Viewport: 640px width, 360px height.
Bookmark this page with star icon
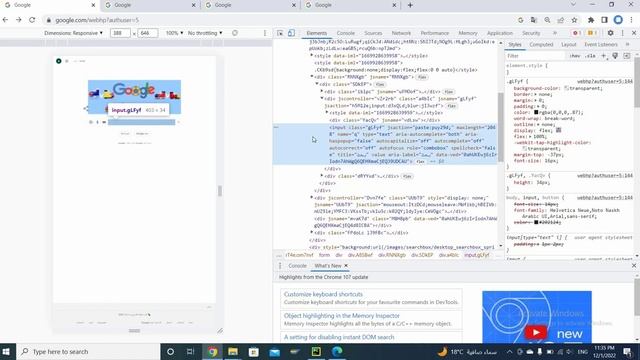coord(574,20)
